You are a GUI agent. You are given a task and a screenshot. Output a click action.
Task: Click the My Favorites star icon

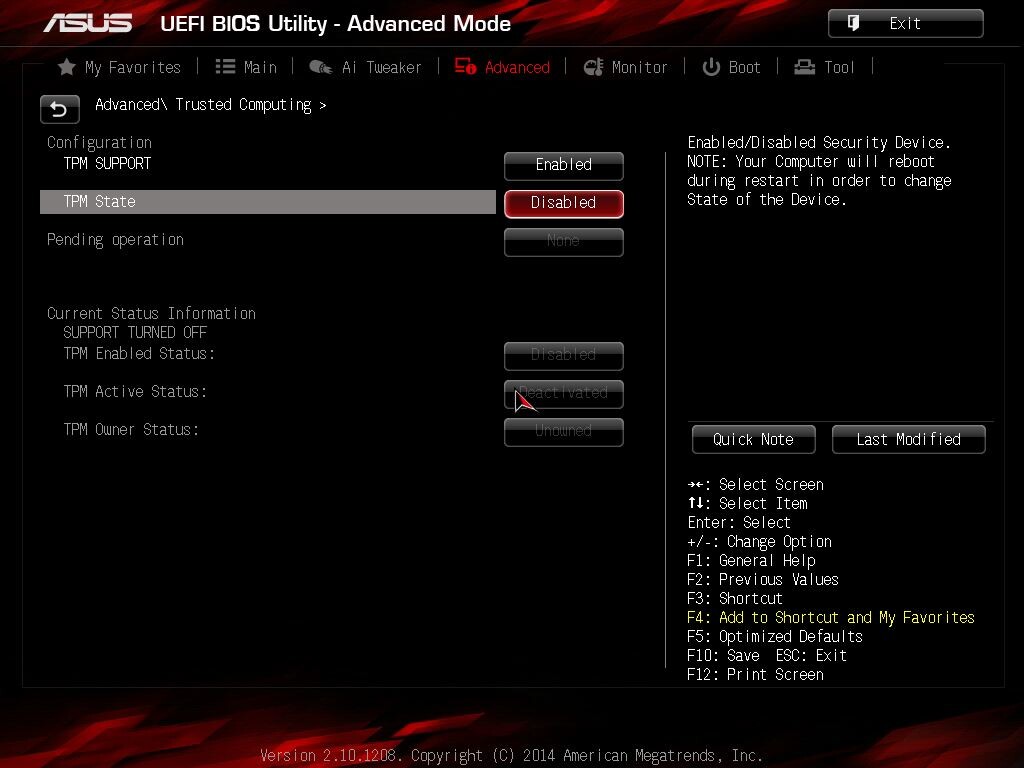67,67
